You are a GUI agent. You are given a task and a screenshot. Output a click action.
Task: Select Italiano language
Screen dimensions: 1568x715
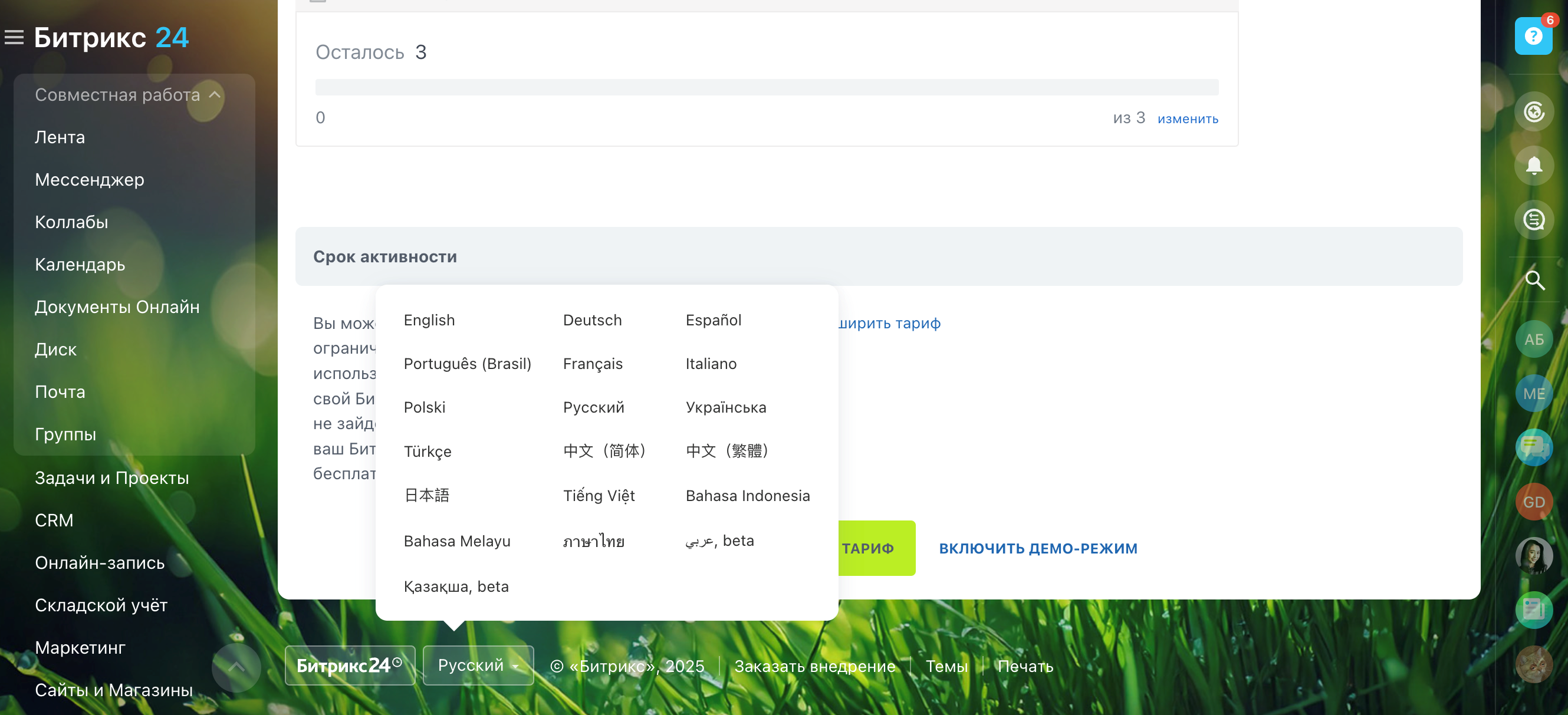[x=711, y=364]
